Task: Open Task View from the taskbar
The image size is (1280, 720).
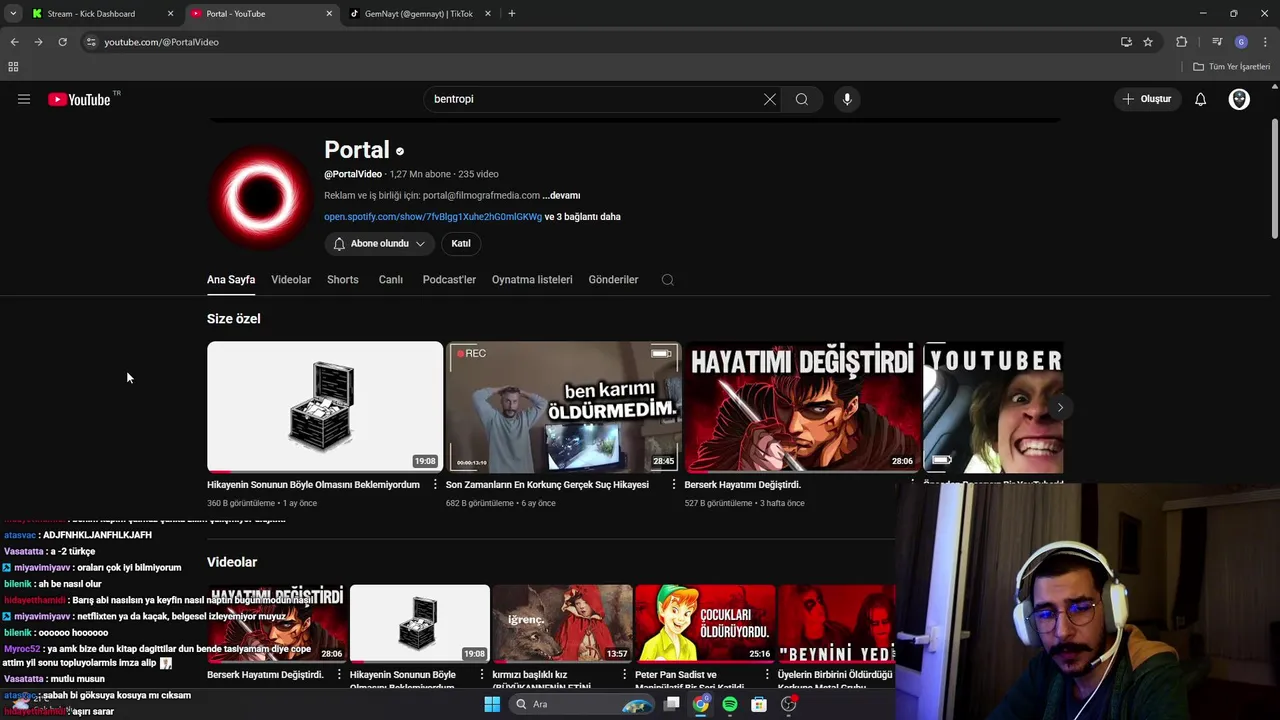Action: point(672,704)
